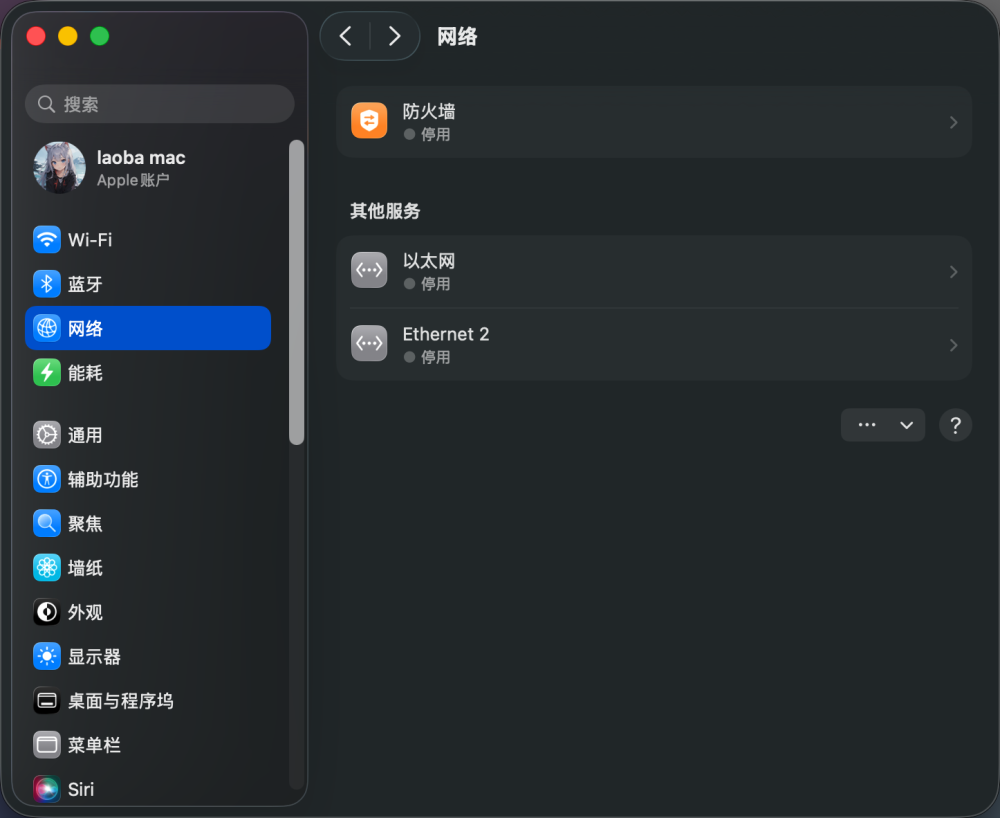
Task: Select the 外观 sidebar label
Action: pos(85,613)
